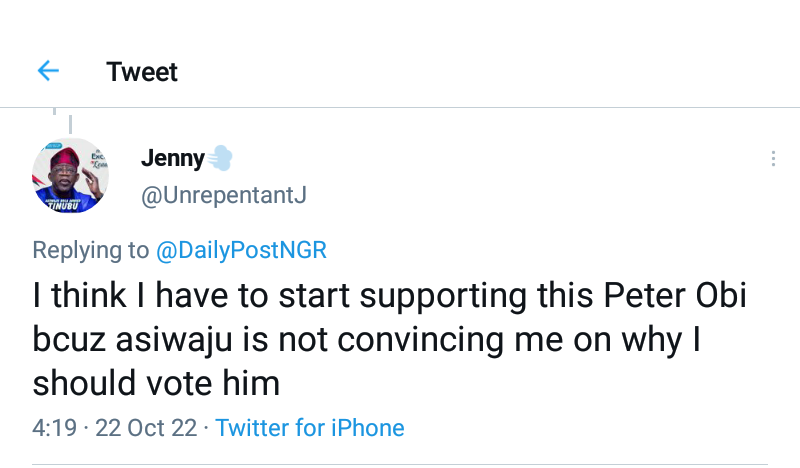Click the thread connector line above avatar

coord(70,122)
